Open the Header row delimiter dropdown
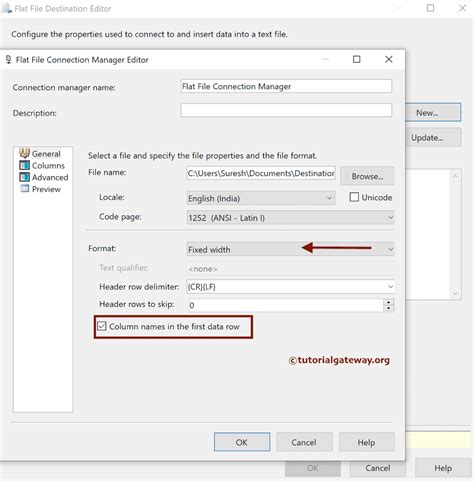 [x=290, y=287]
